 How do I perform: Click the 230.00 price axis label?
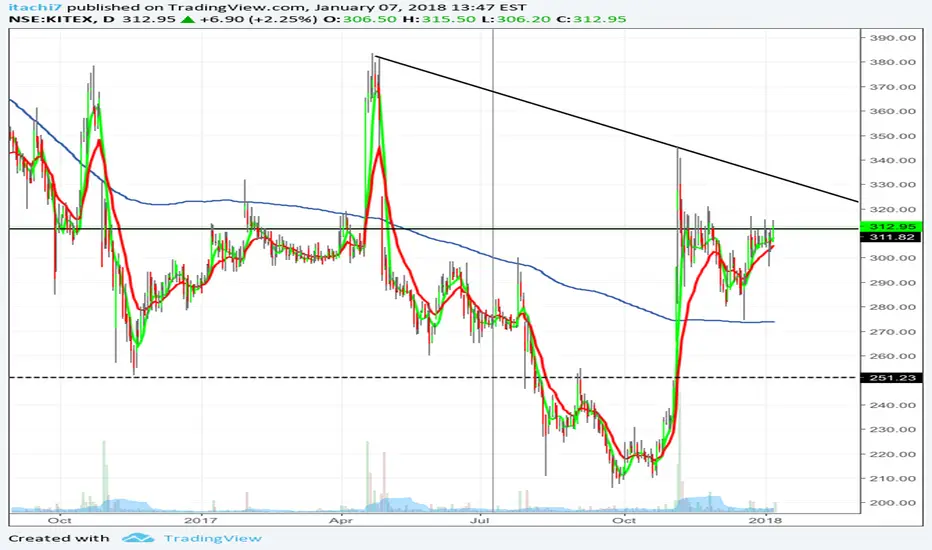point(892,429)
